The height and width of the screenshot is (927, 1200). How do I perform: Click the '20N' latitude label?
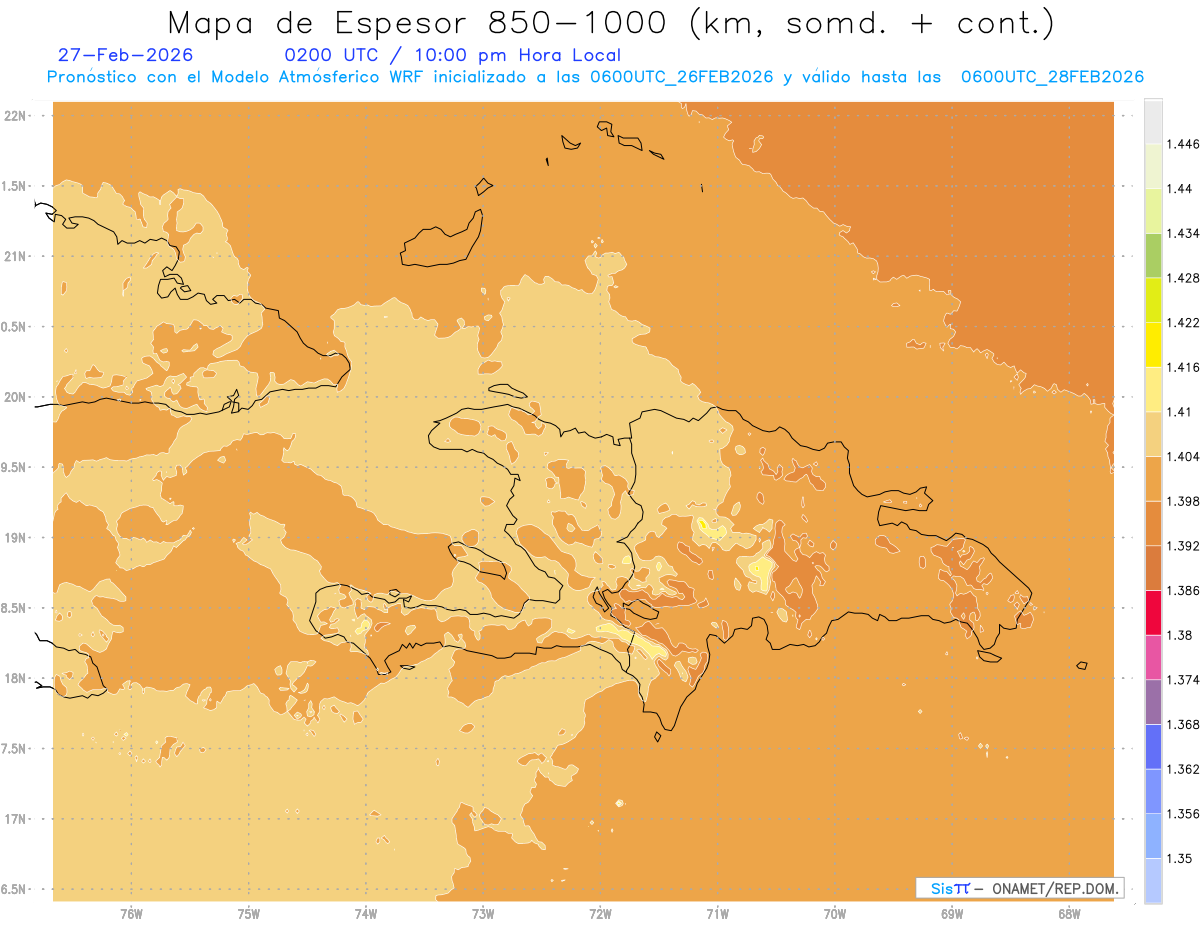coord(16,397)
